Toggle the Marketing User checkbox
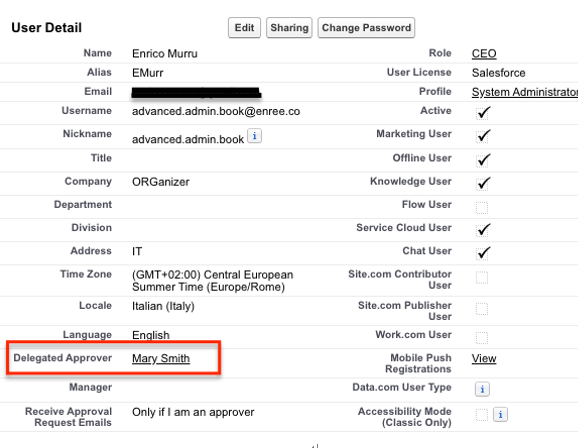This screenshot has height=448, width=578. tap(482, 136)
